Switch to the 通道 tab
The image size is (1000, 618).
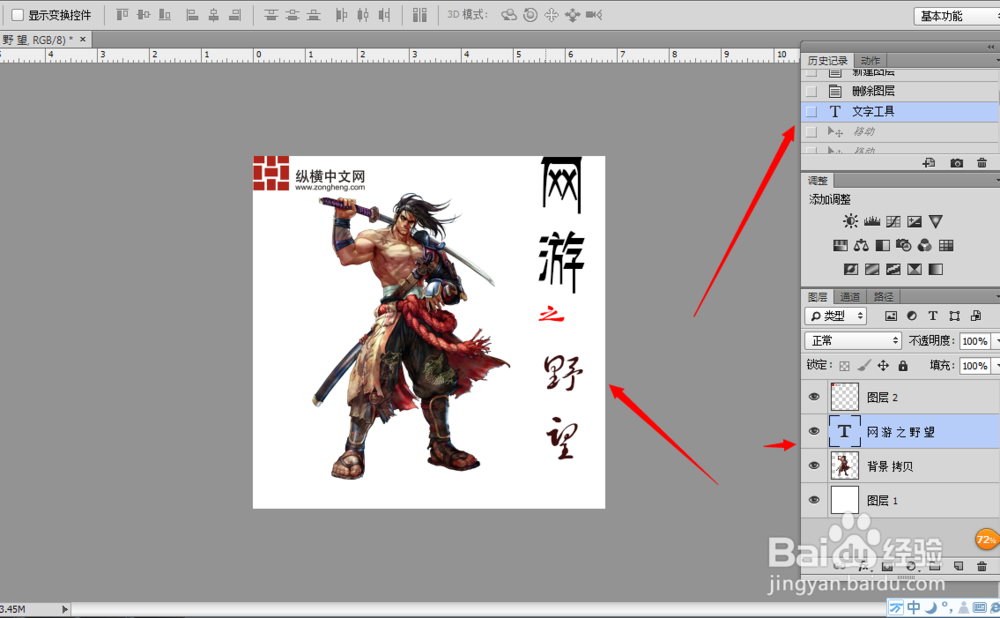(849, 297)
